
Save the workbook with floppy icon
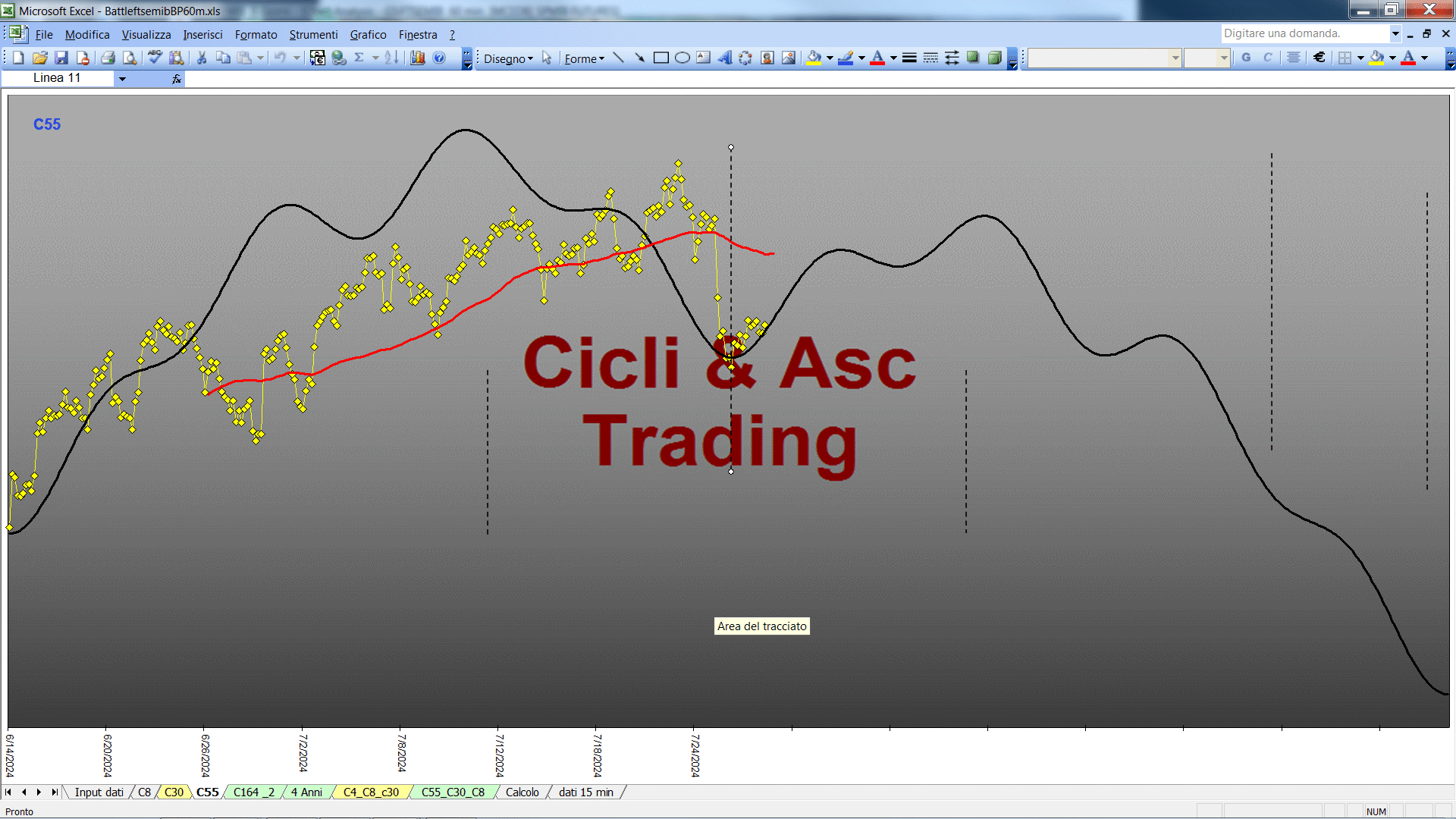click(x=61, y=58)
